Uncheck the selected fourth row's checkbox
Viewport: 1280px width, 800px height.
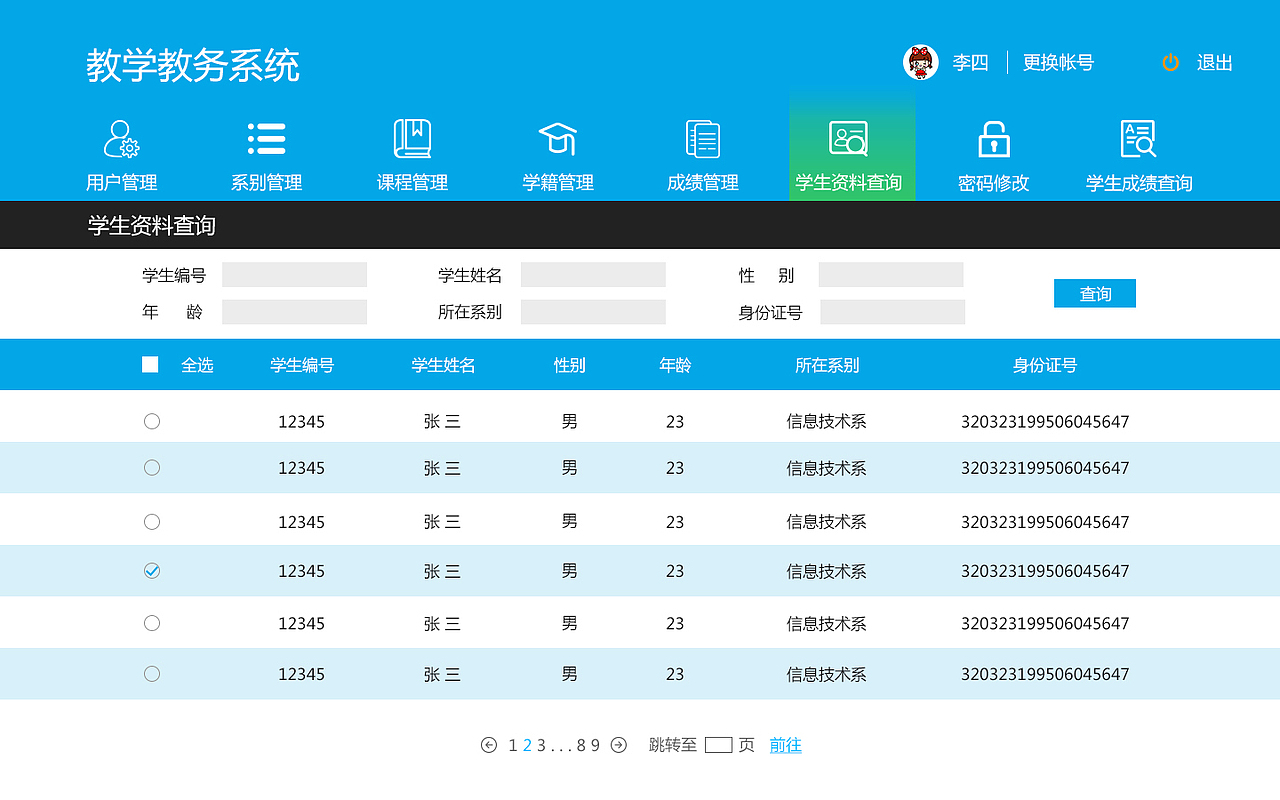pos(151,571)
